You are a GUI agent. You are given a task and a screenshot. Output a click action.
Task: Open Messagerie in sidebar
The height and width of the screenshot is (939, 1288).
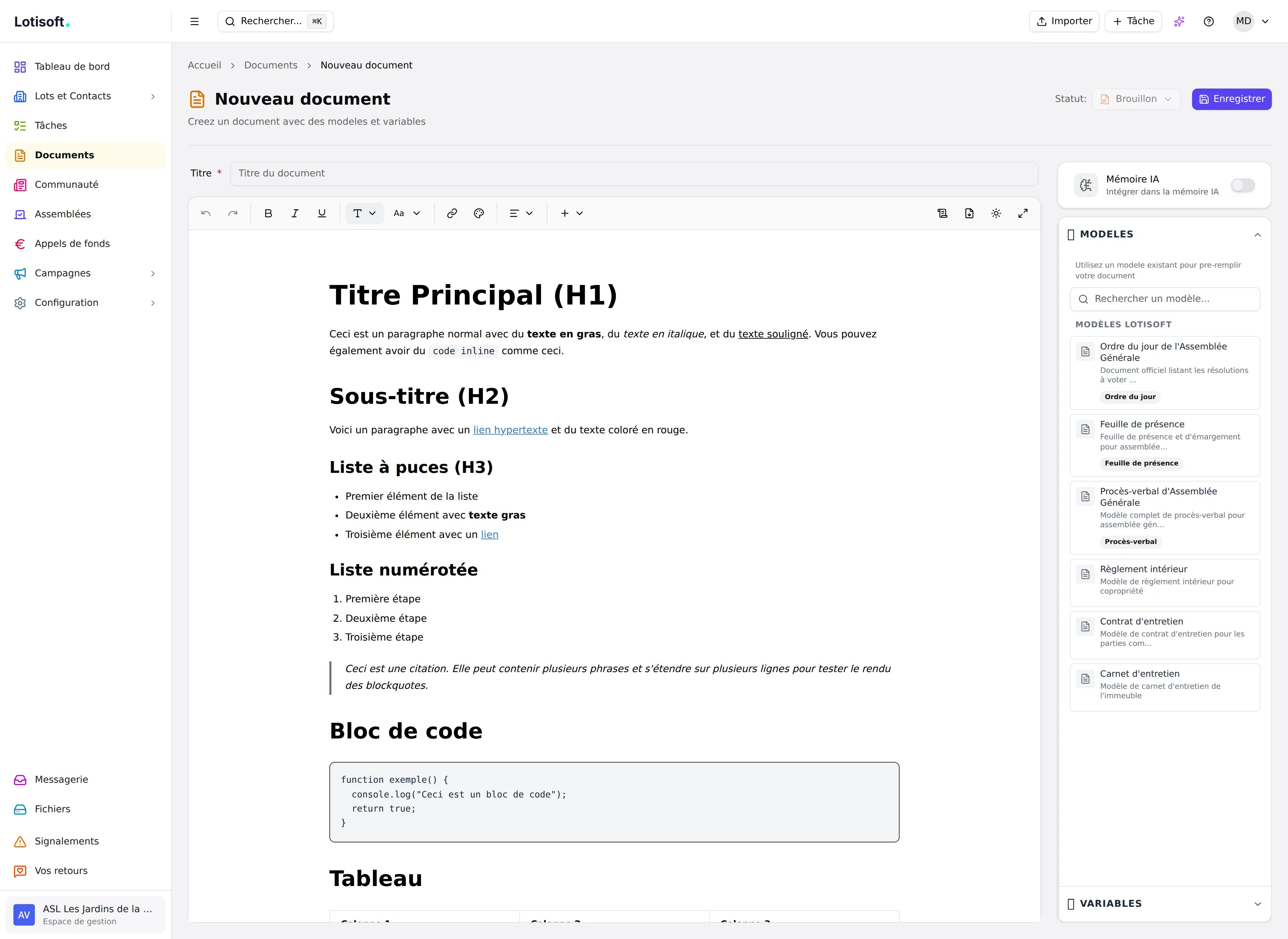click(85, 779)
